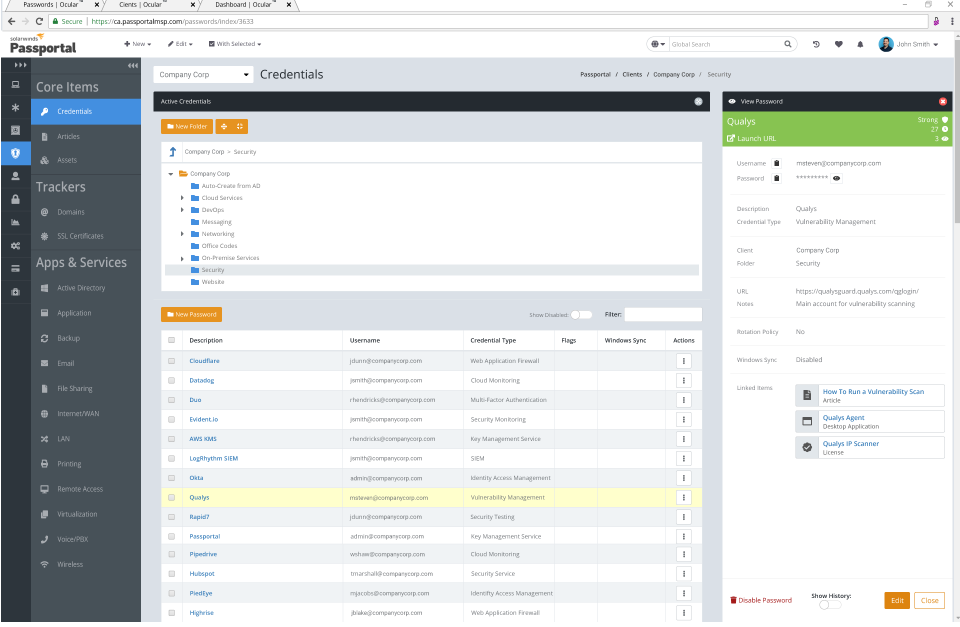Image resolution: width=960 pixels, height=627 pixels.
Task: Click the padlock icon in left rail
Action: pos(15,199)
